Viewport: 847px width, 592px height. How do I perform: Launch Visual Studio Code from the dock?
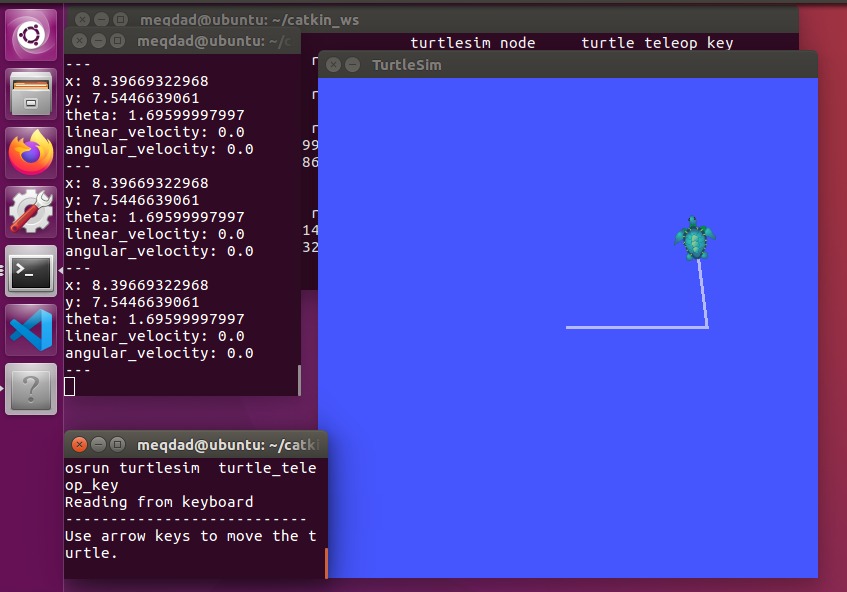31,329
